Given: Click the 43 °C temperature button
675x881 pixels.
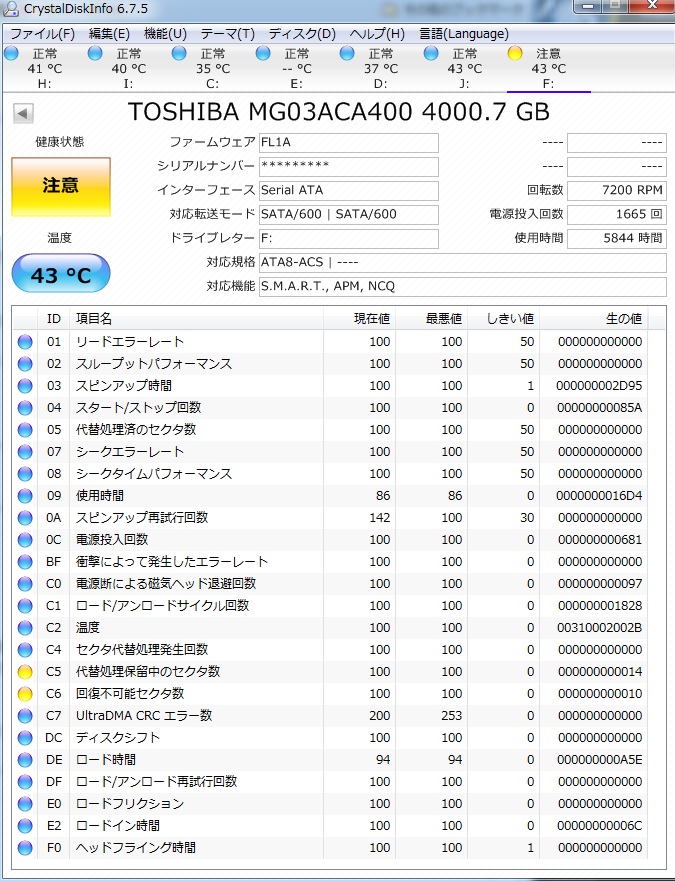Looking at the screenshot, I should pyautogui.click(x=60, y=275).
